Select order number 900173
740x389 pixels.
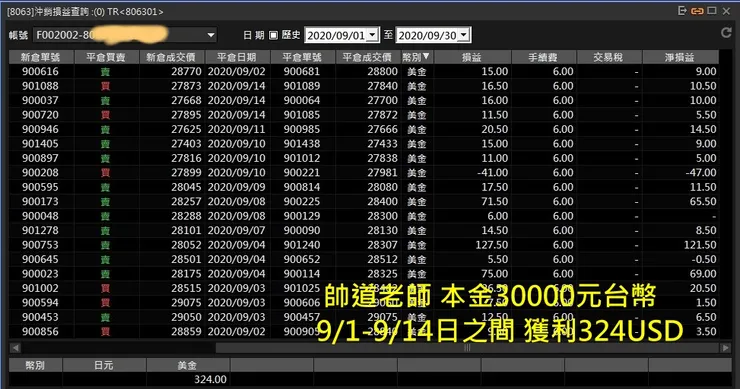click(41, 201)
